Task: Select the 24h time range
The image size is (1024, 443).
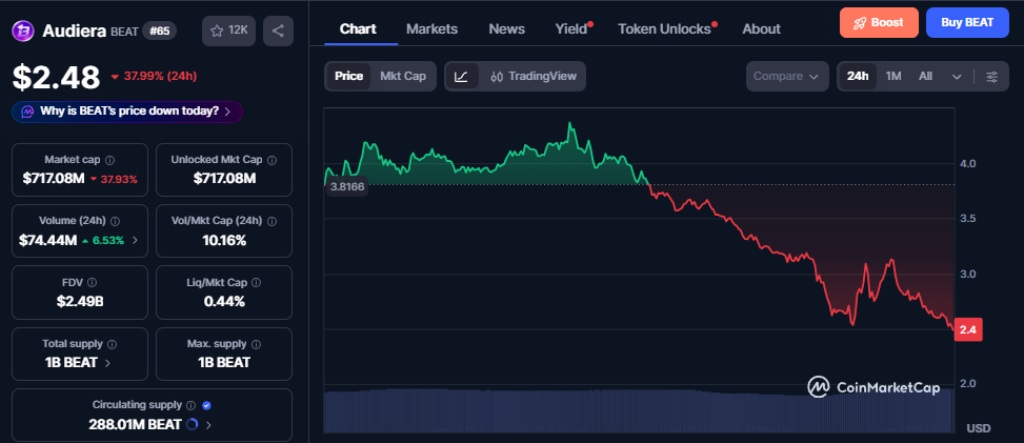Action: [857, 76]
